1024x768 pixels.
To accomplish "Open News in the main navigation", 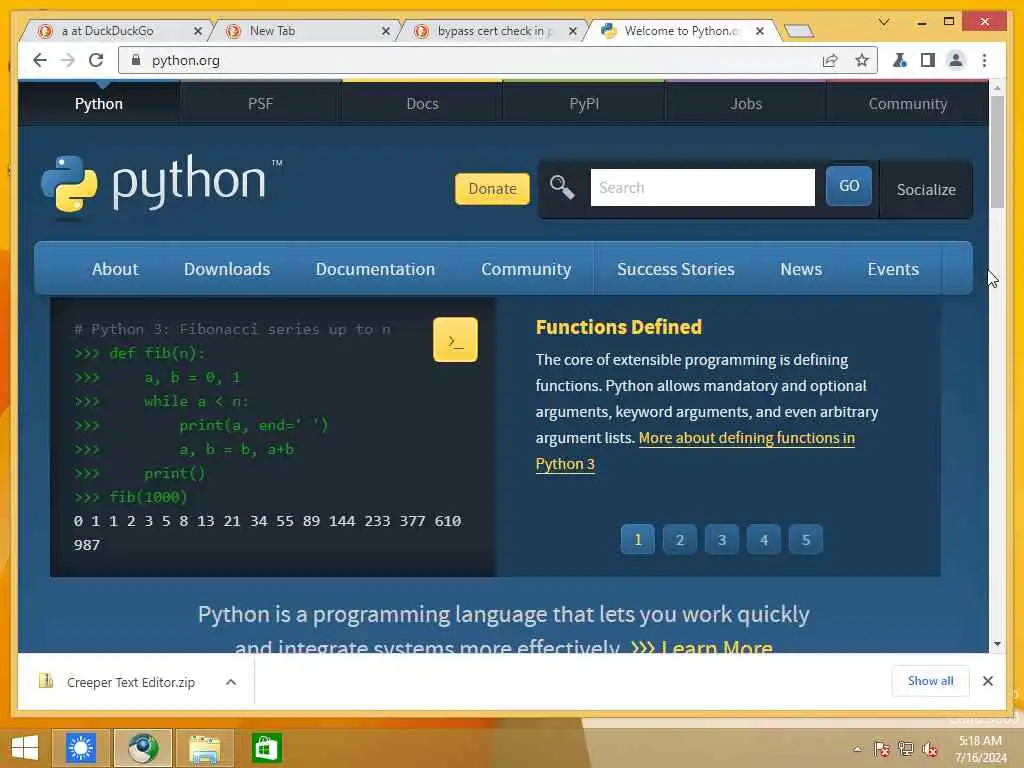I will (x=801, y=269).
